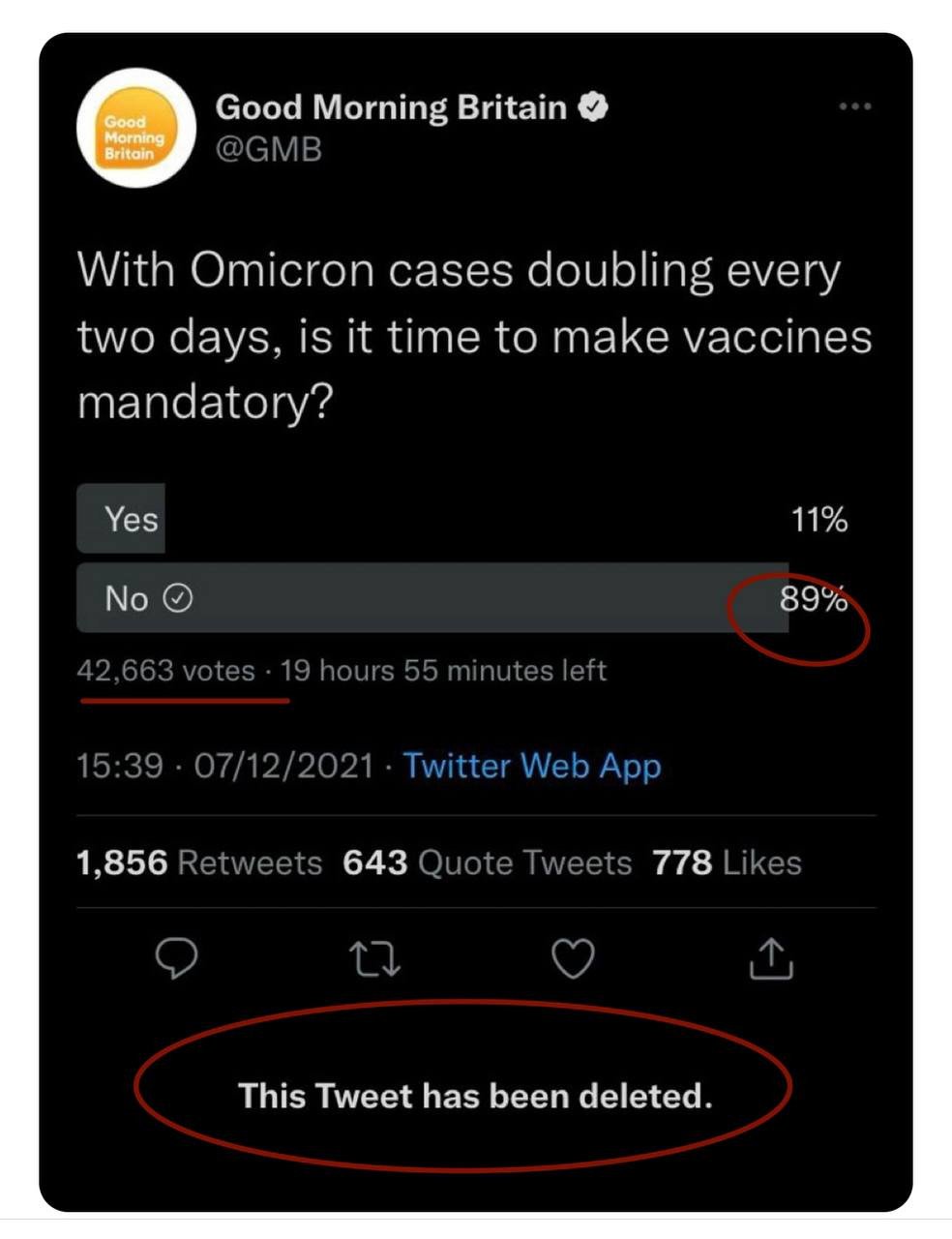Like the tweet with the heart icon

click(x=573, y=958)
